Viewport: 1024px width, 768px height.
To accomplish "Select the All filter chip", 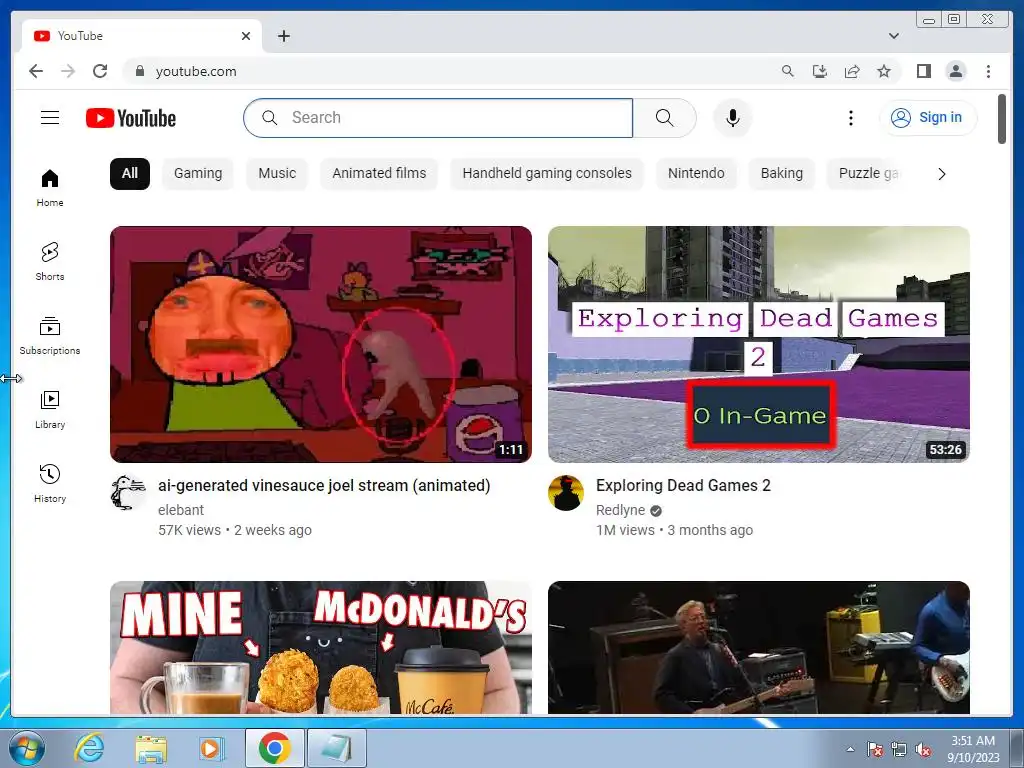I will click(130, 173).
